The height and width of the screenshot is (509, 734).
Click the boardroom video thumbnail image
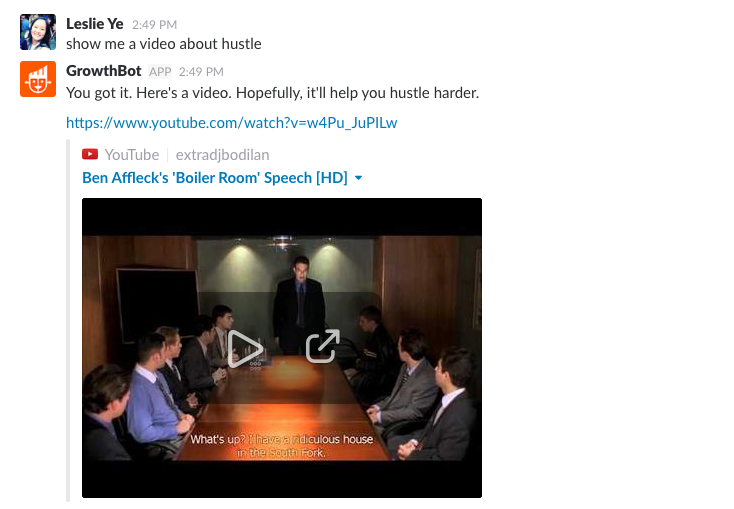click(282, 348)
